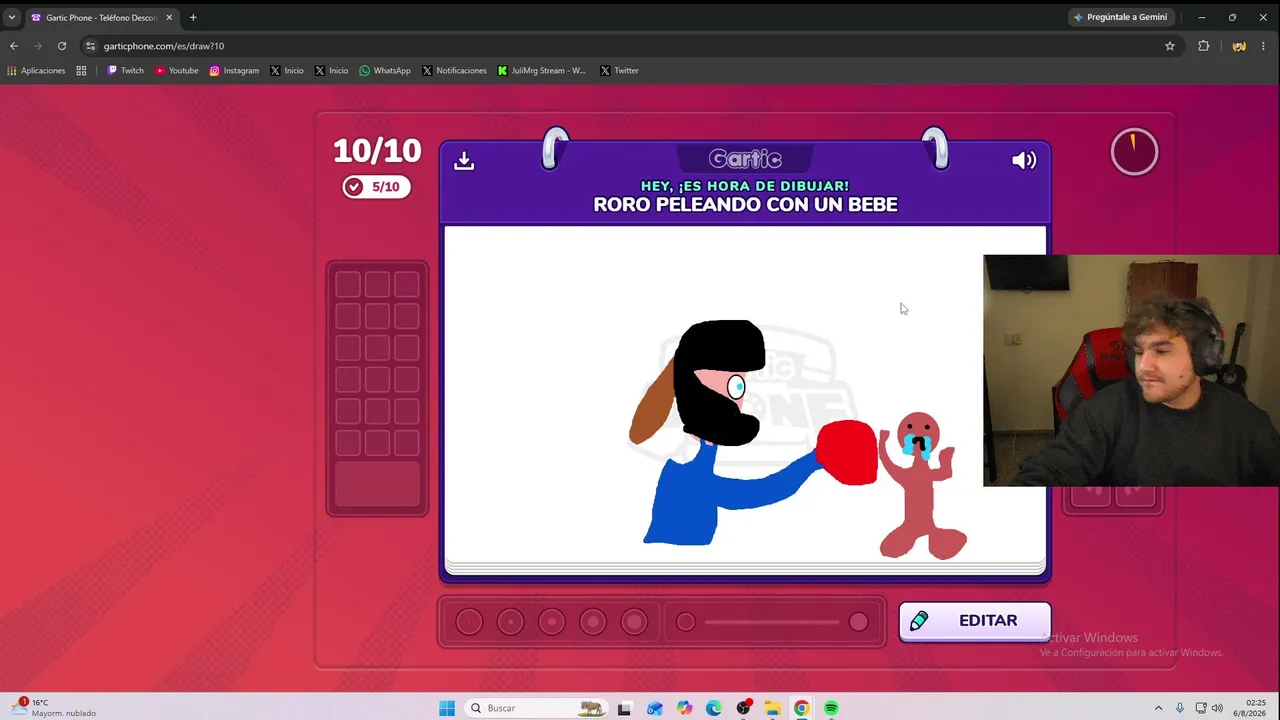
Task: Open the JuliMrg Stream bookmark
Action: point(541,71)
